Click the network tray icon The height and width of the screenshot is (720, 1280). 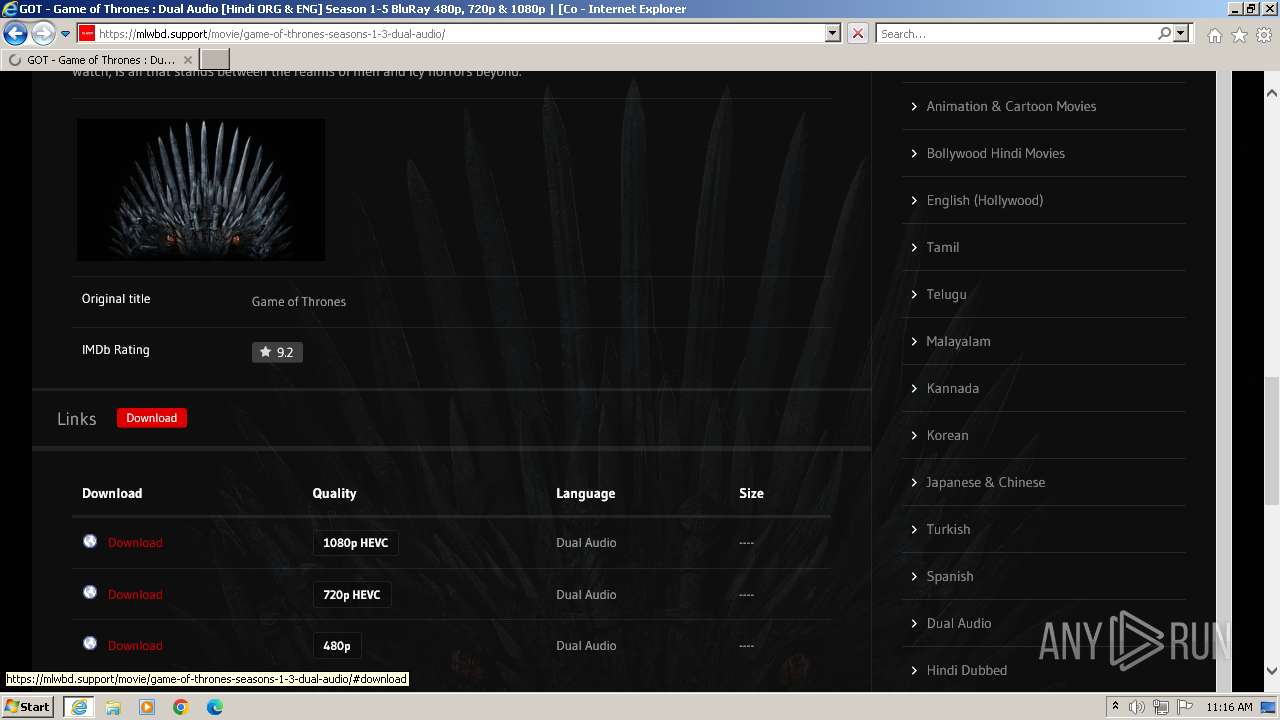click(1161, 707)
